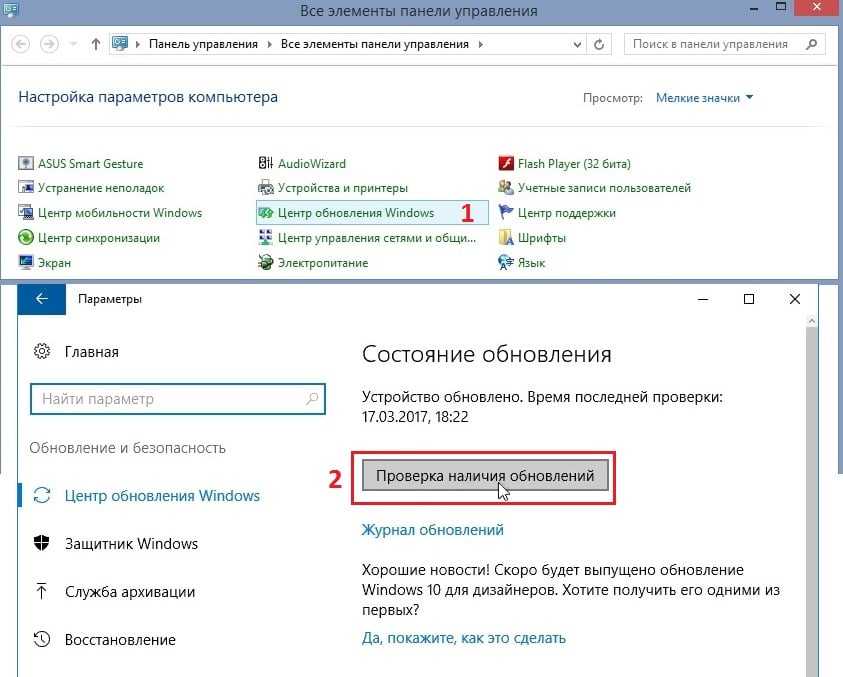Screen dimensions: 843x677
Task: Click the search magnifier in Control Panel
Action: pyautogui.click(x=811, y=44)
